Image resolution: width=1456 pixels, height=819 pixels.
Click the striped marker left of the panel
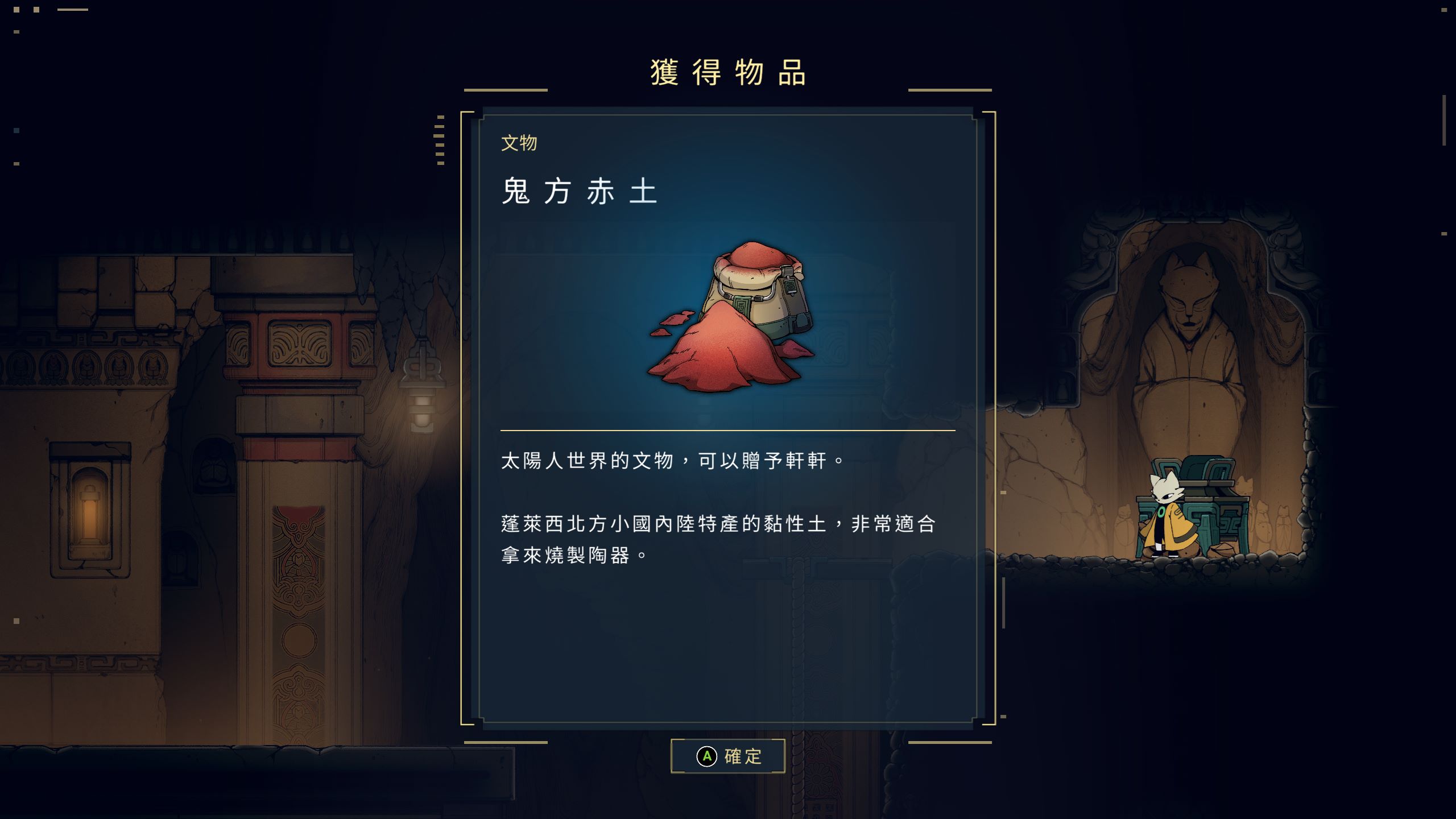pyautogui.click(x=440, y=140)
